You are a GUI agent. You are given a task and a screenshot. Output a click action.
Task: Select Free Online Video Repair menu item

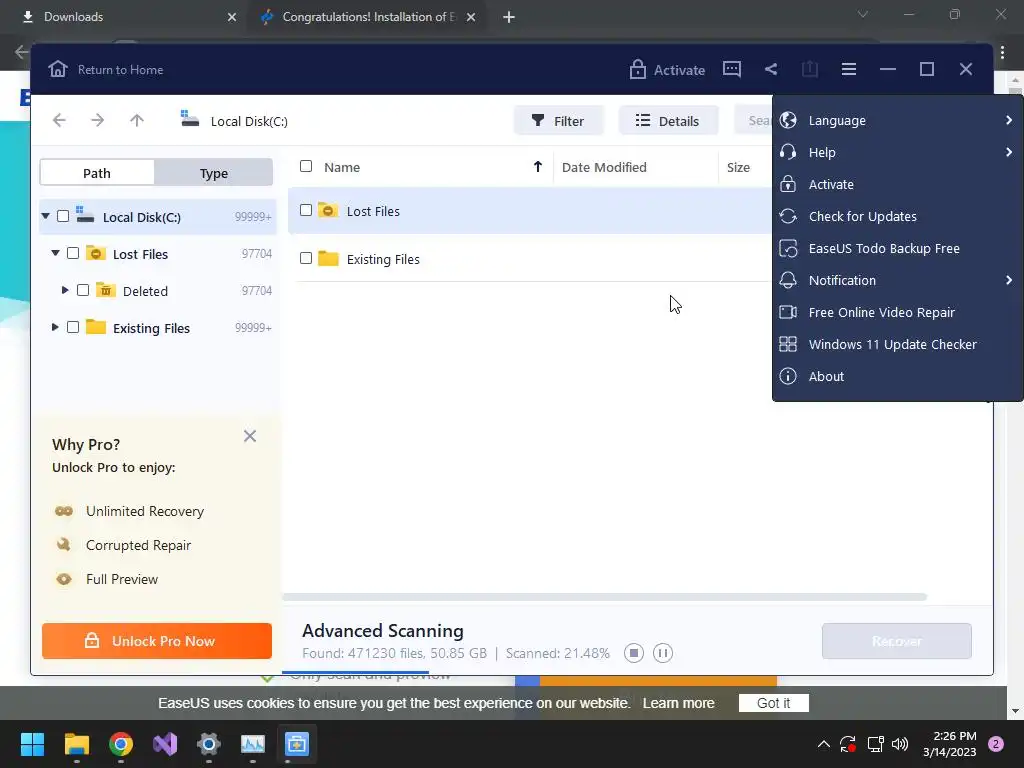[897, 312]
